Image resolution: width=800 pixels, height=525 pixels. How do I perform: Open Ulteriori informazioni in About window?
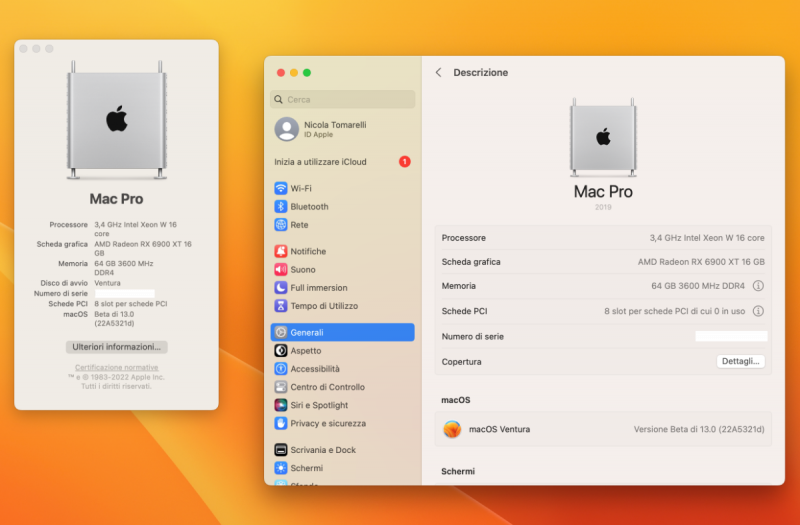116,347
